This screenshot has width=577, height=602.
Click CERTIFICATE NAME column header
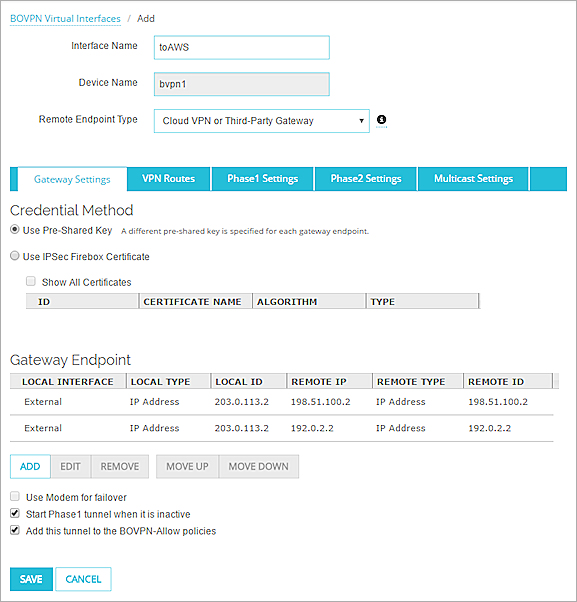[195, 302]
